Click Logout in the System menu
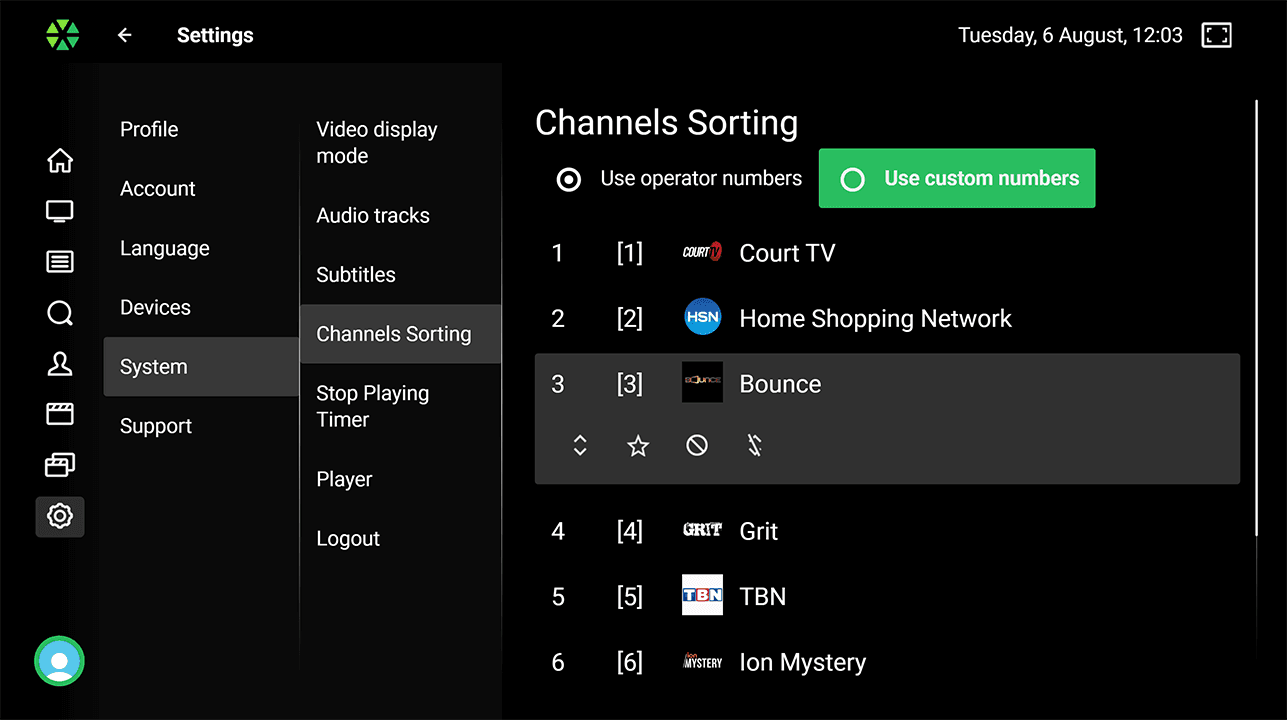The image size is (1287, 720). (348, 539)
